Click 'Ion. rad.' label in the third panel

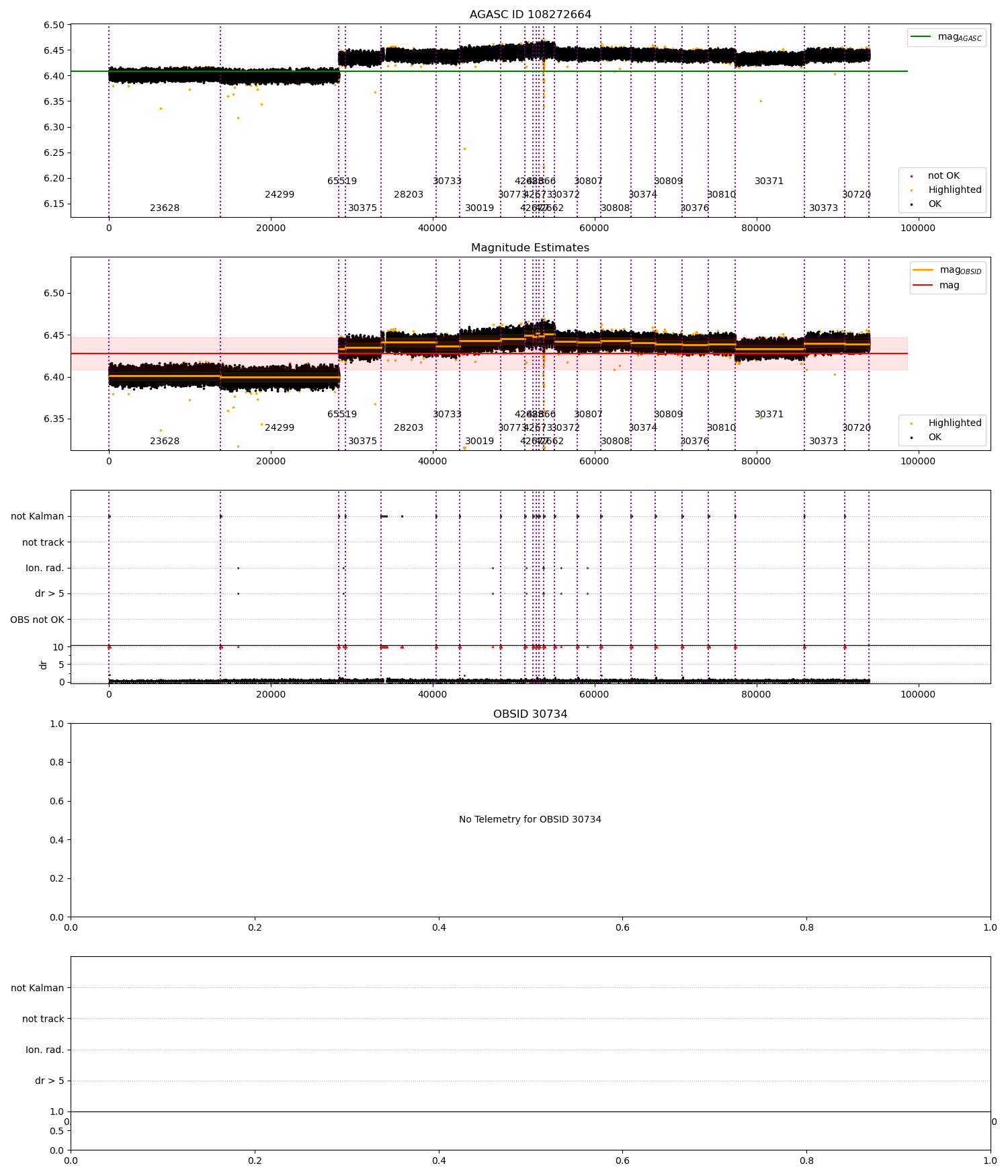pos(45,569)
